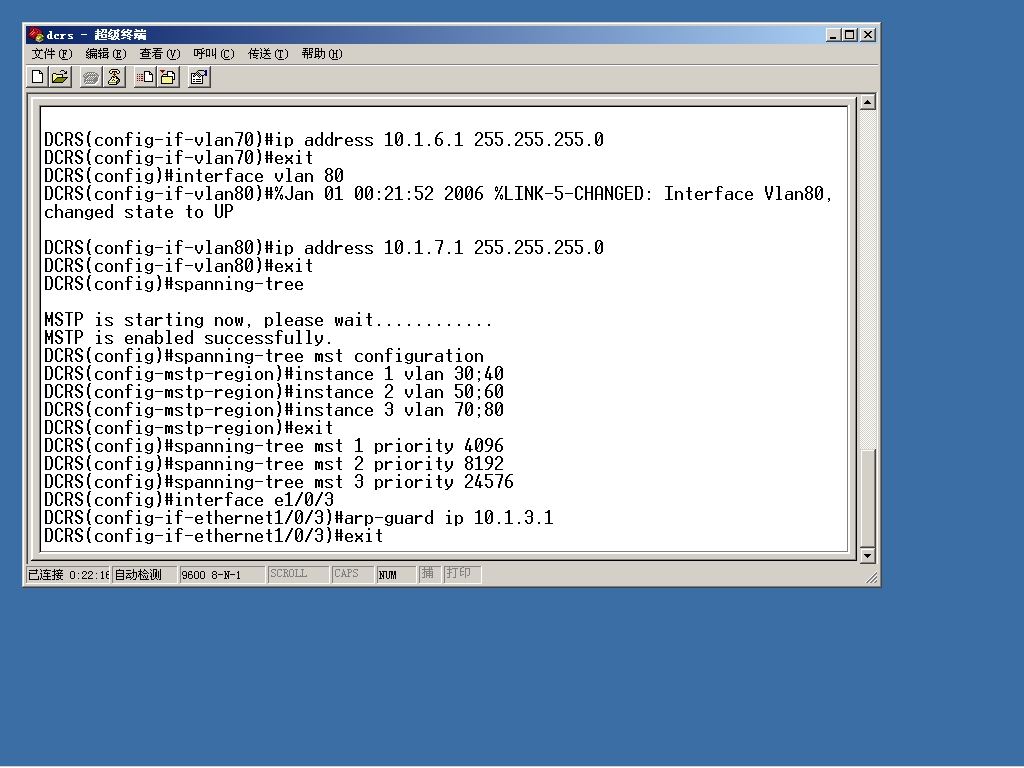Click the 已连接 0:22:16 status entry

tap(68, 575)
